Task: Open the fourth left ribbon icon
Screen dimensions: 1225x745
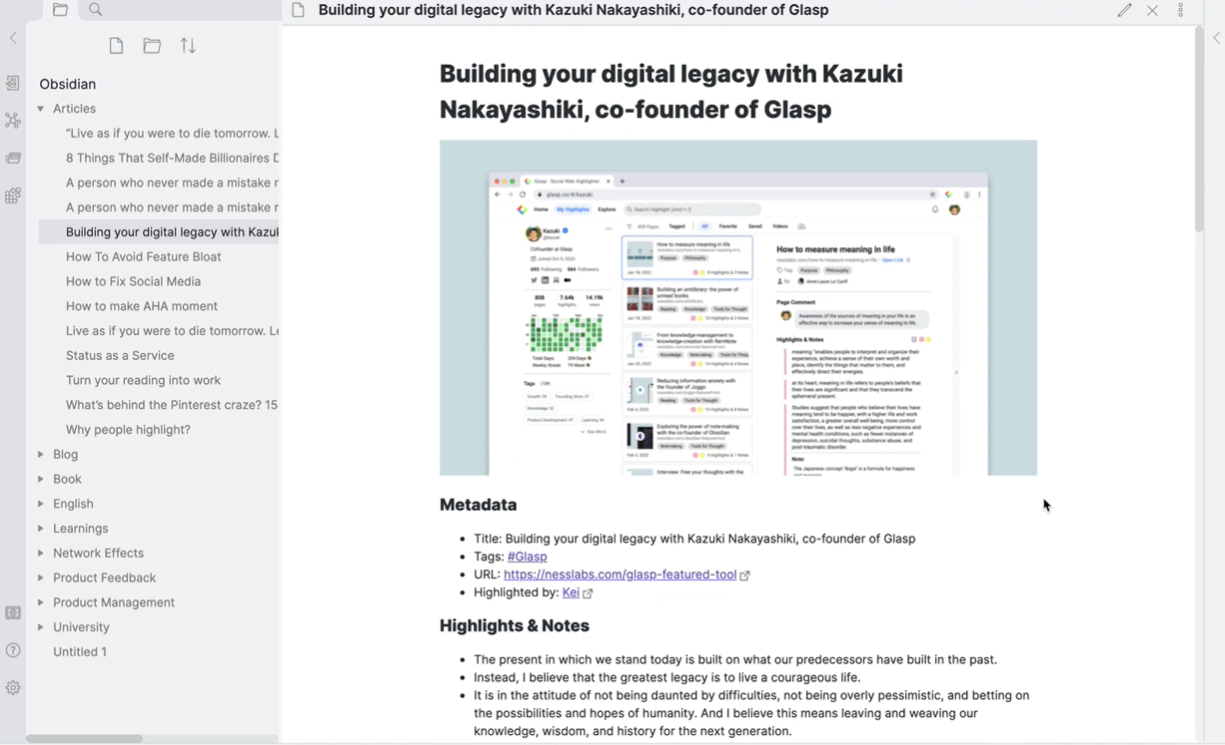Action: [x=13, y=196]
